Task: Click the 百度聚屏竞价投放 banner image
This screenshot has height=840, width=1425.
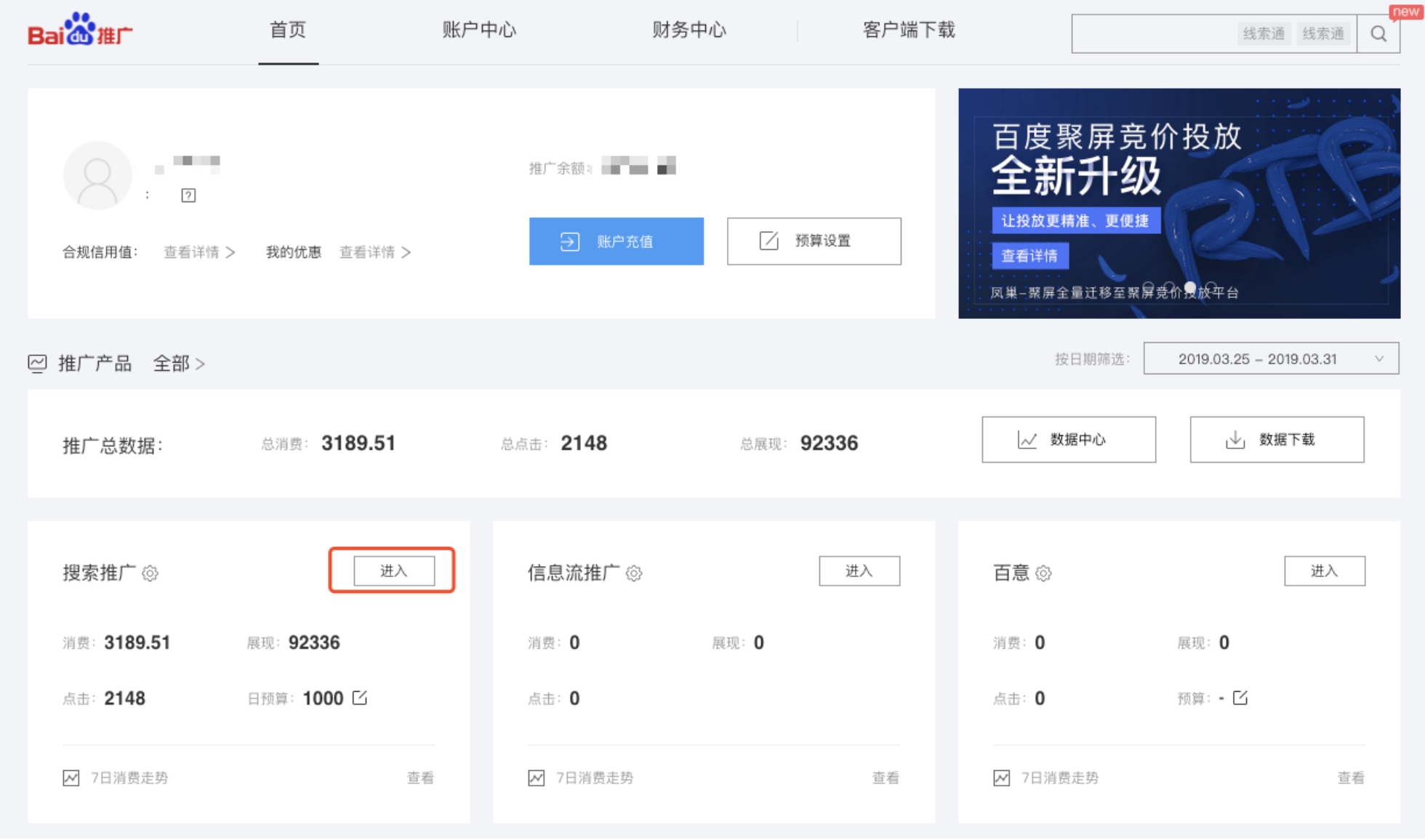Action: 1179,203
